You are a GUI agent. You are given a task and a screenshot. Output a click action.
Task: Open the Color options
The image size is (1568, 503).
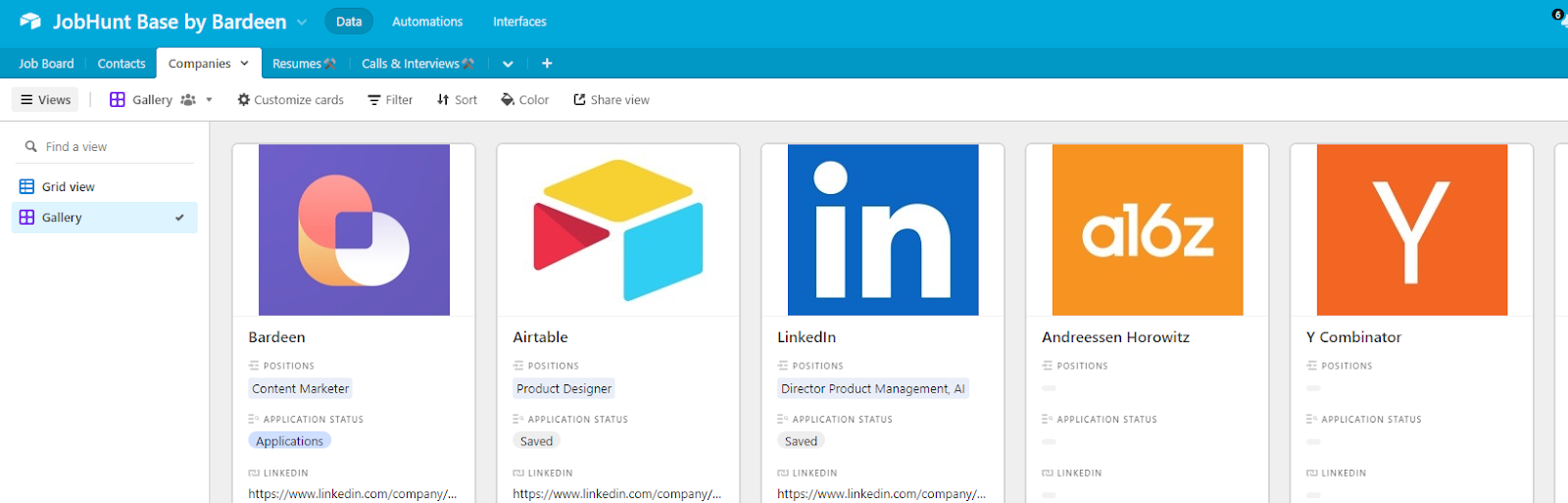pyautogui.click(x=524, y=100)
